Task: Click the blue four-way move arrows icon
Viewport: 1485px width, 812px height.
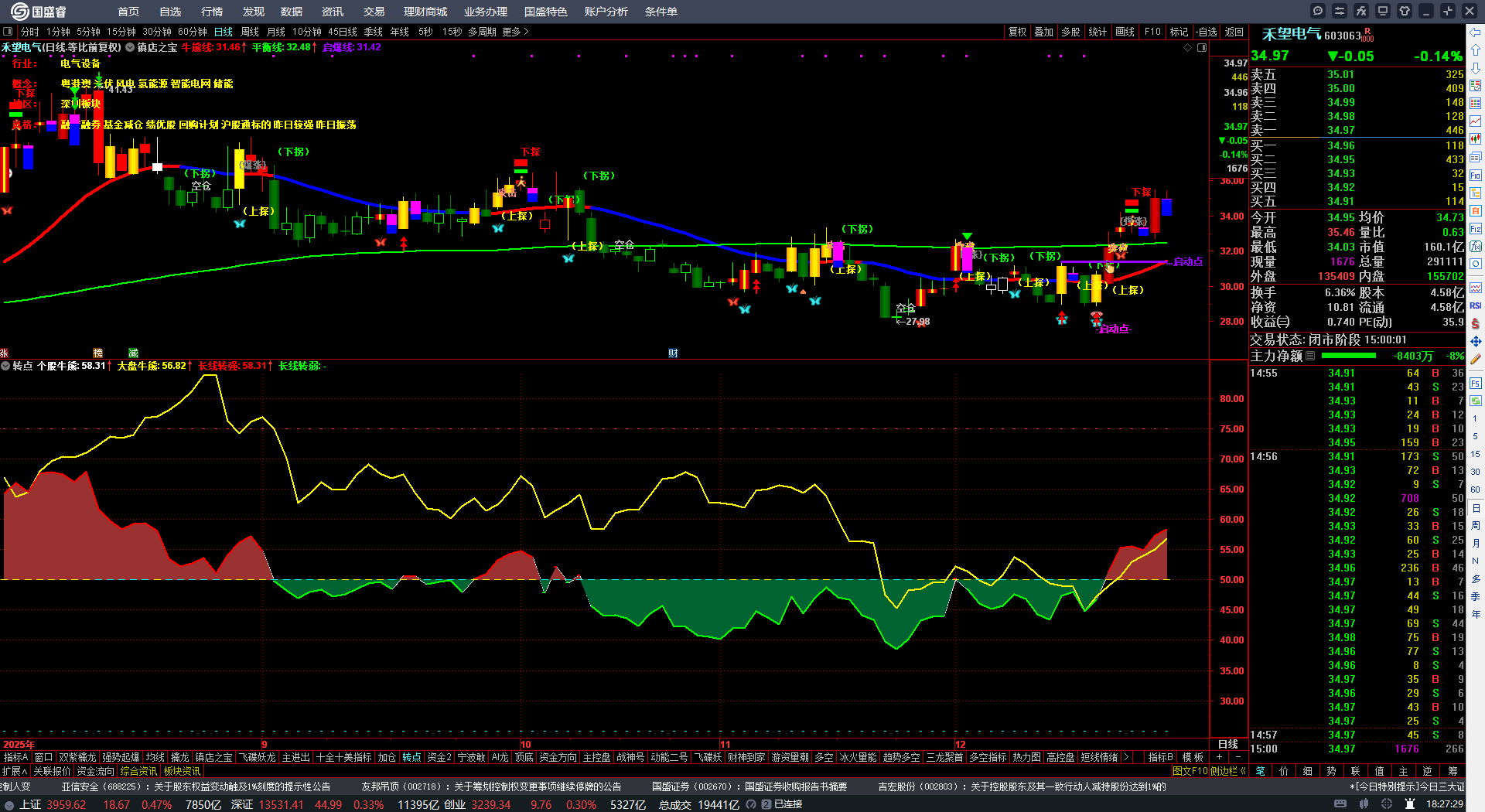Action: point(1476,341)
